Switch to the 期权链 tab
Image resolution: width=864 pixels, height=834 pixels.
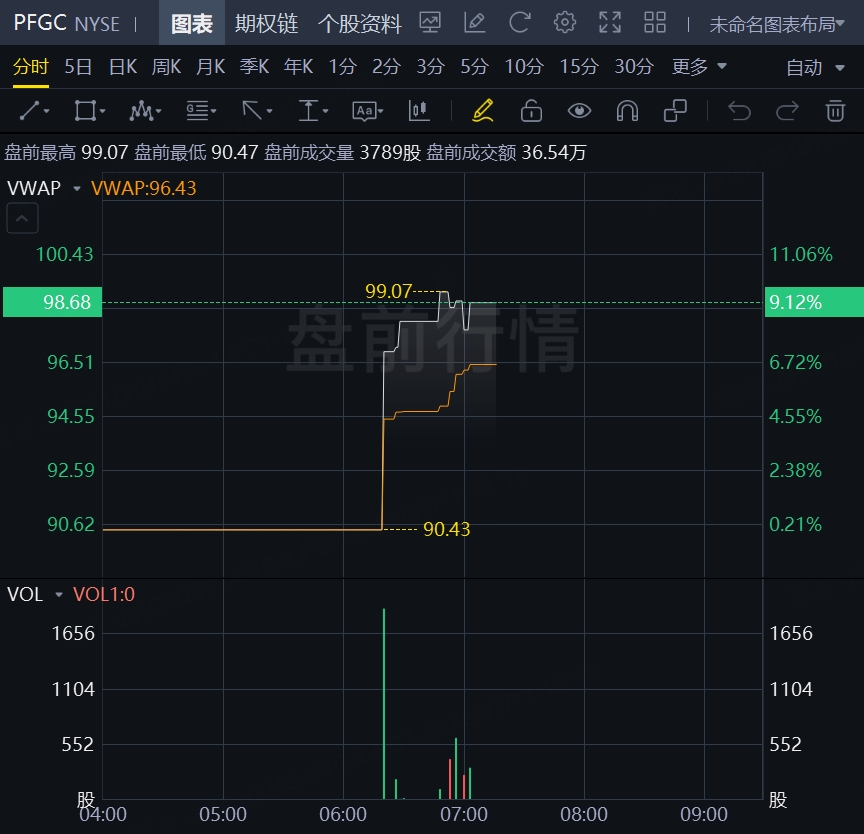click(267, 24)
